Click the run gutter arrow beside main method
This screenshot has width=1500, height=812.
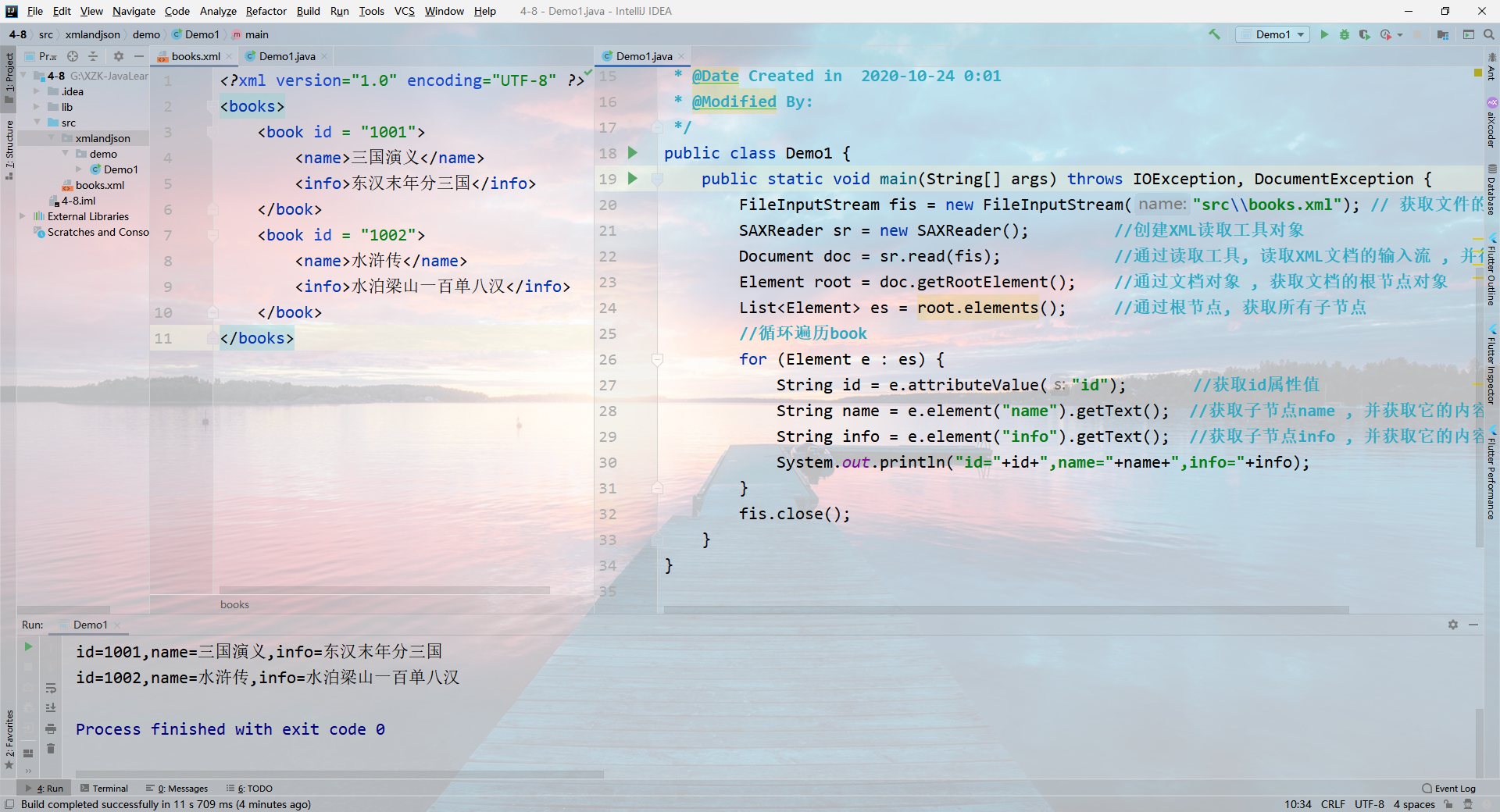[633, 179]
